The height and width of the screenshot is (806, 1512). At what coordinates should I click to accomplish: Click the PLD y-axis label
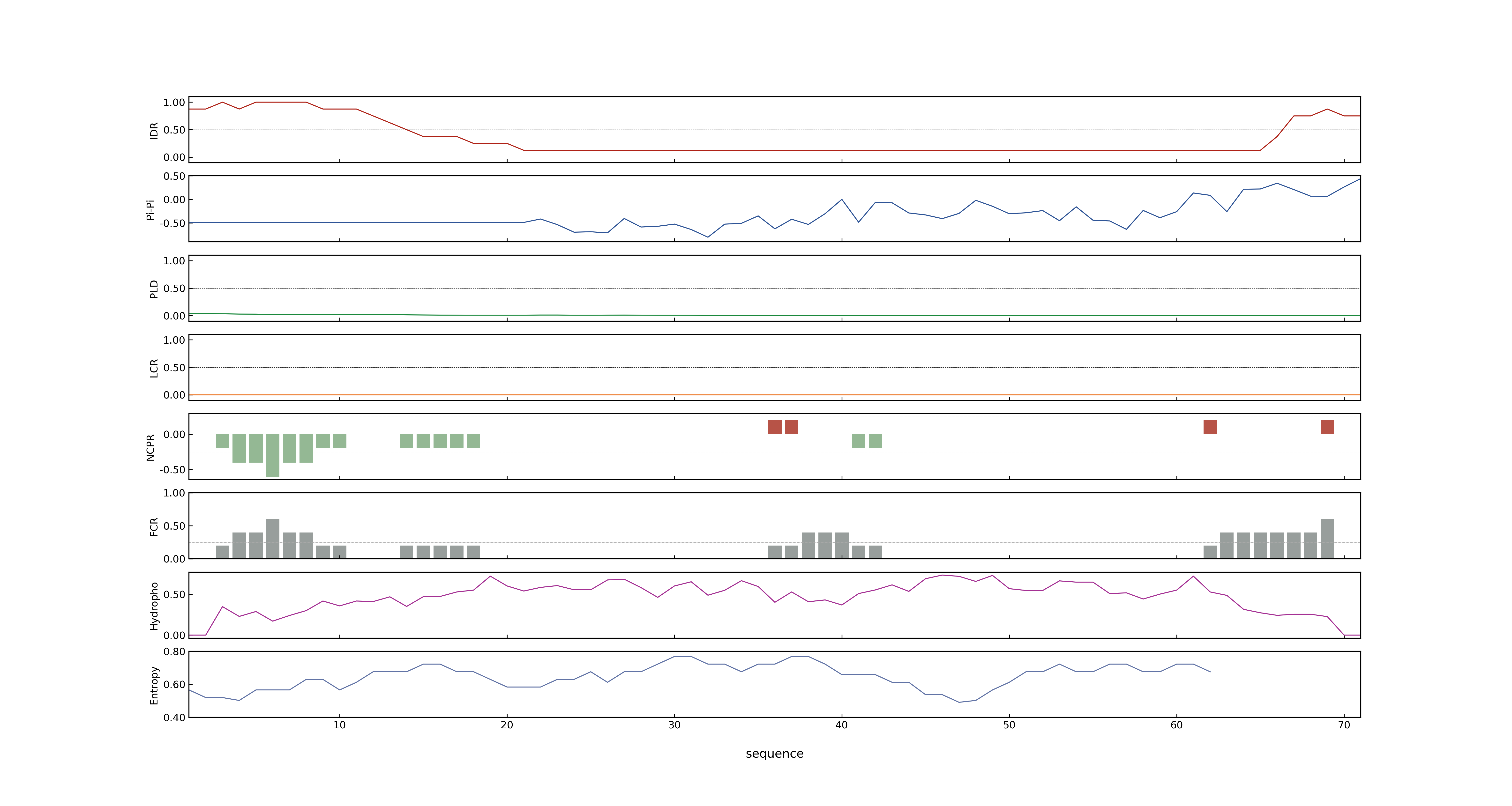coord(154,288)
